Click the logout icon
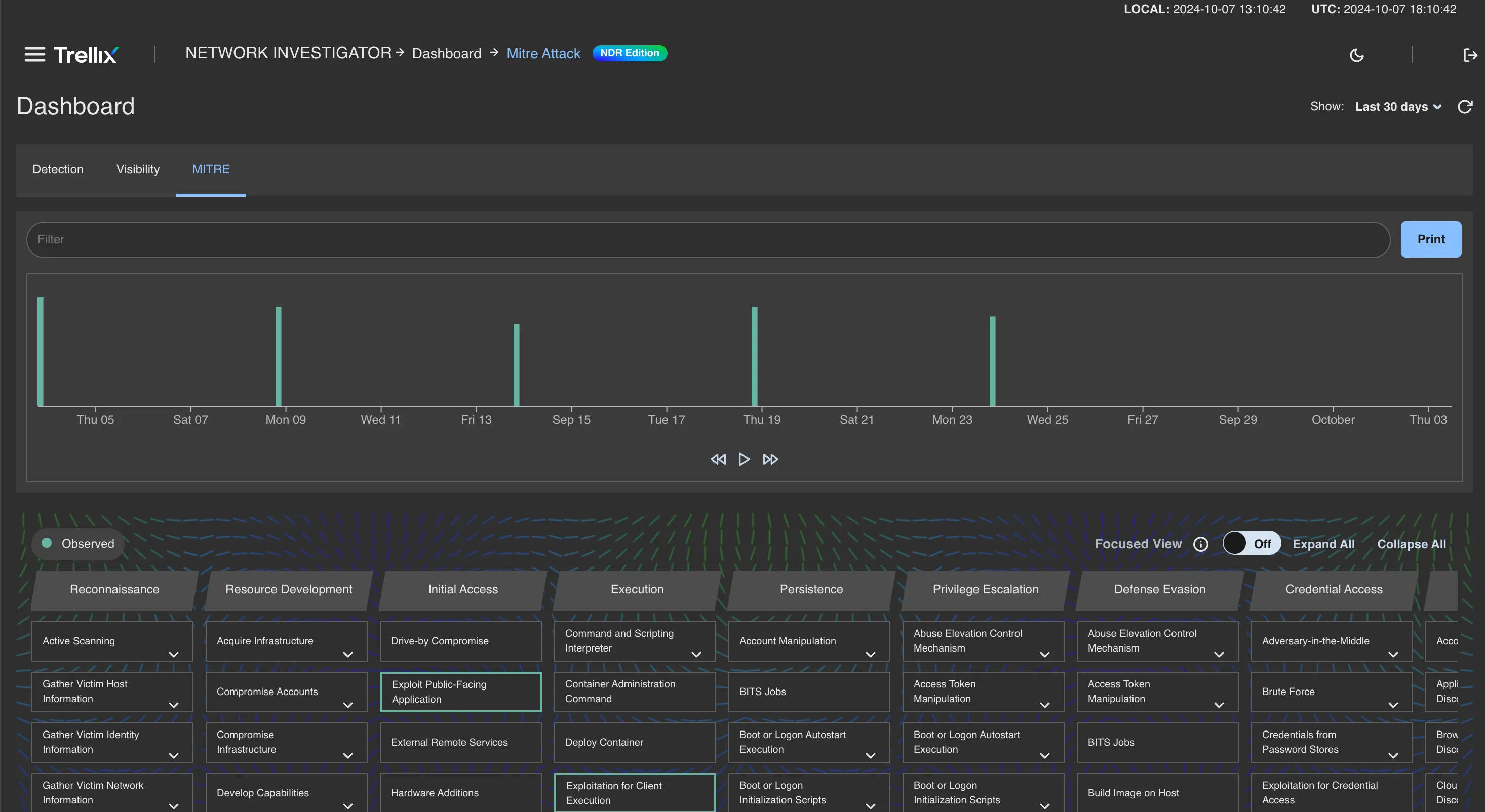Screen dimensions: 1485x812 tap(1469, 55)
